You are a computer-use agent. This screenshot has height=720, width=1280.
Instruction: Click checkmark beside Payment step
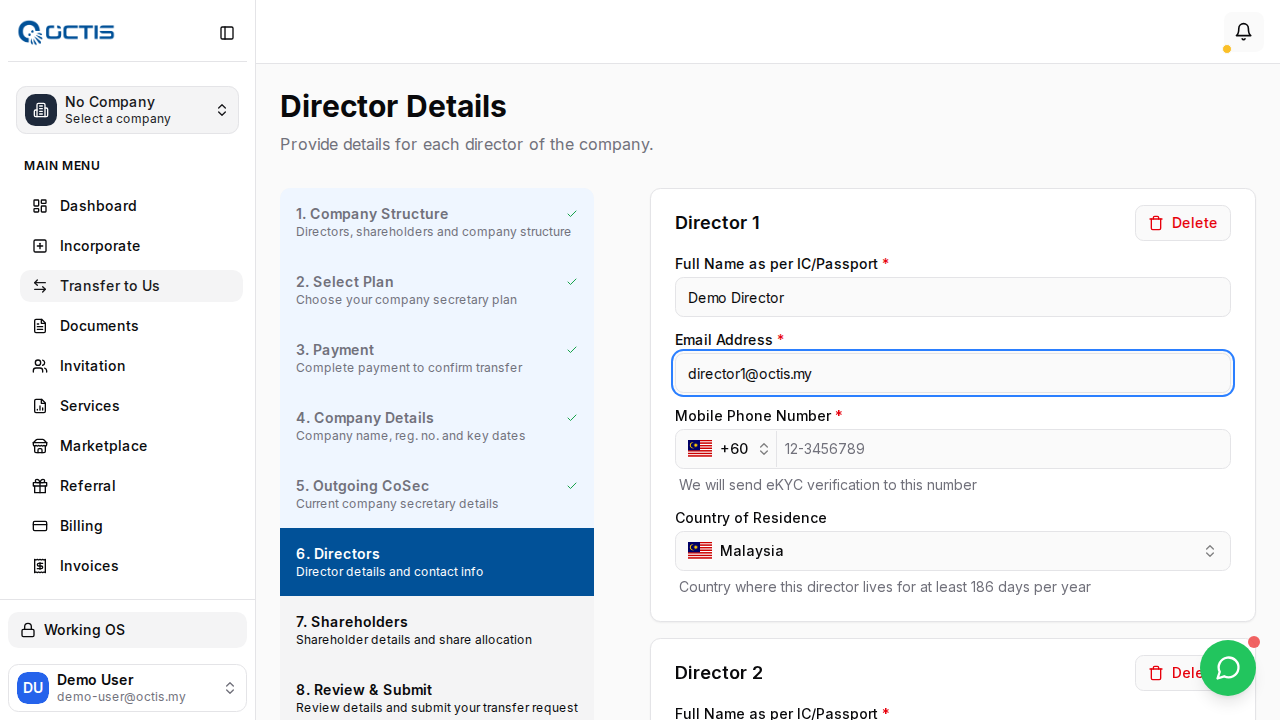click(x=572, y=350)
